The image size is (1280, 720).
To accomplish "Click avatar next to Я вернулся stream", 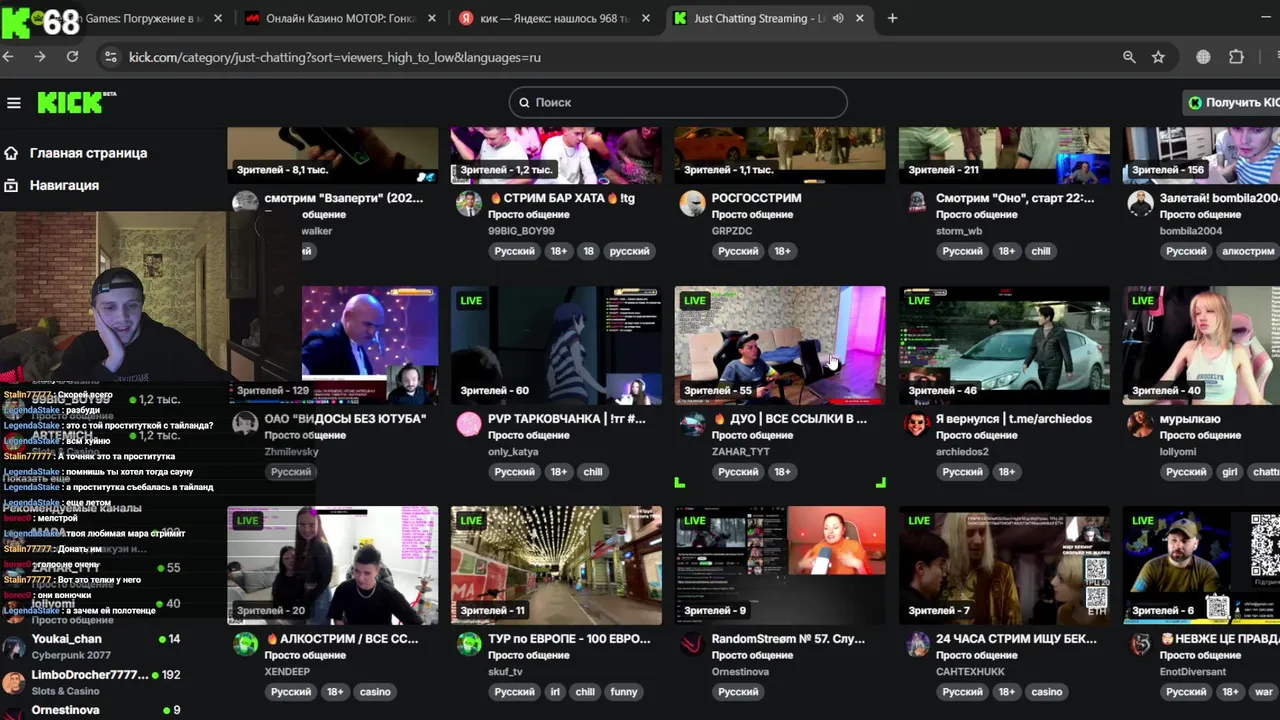I will click(x=917, y=424).
